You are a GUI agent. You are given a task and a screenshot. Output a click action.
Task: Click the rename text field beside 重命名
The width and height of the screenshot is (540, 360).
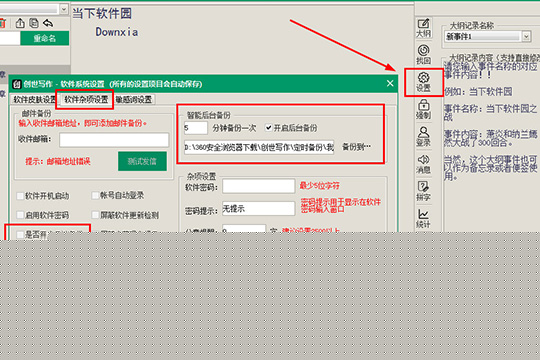pyautogui.click(x=10, y=38)
